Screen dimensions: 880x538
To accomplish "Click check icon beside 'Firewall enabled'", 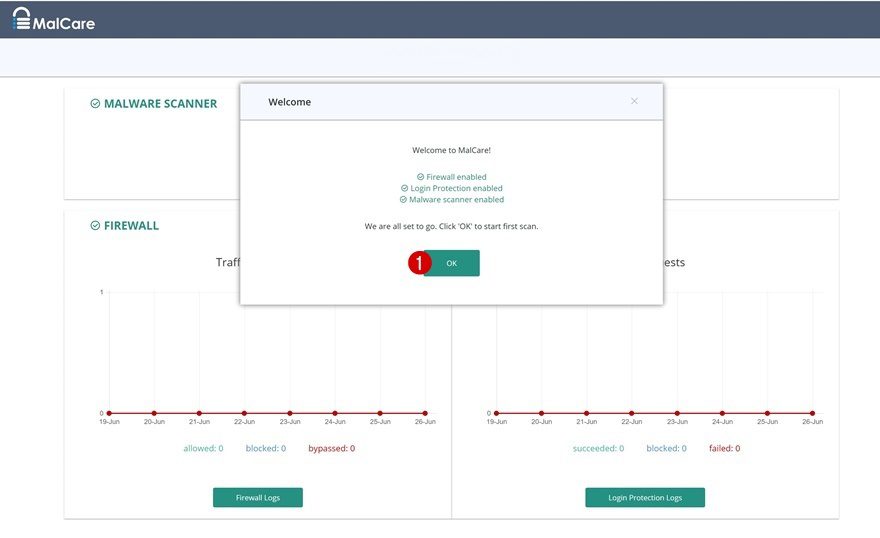I will [x=421, y=177].
